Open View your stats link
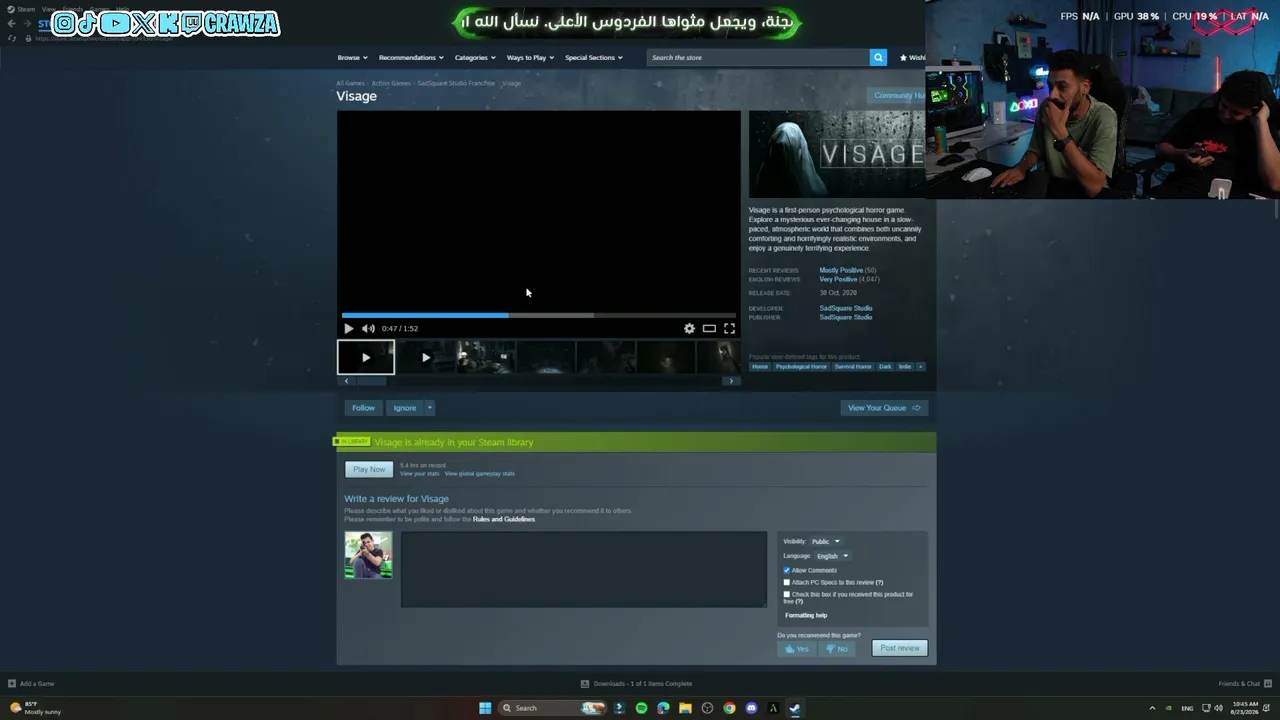This screenshot has width=1280, height=720. 419,473
